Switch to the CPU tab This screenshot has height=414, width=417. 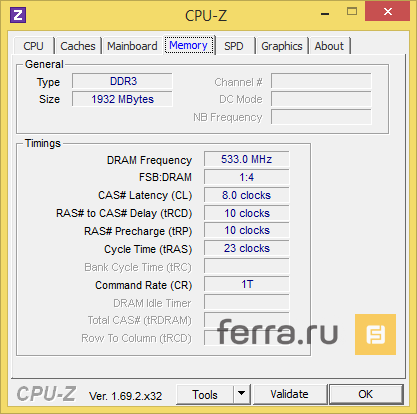point(34,46)
